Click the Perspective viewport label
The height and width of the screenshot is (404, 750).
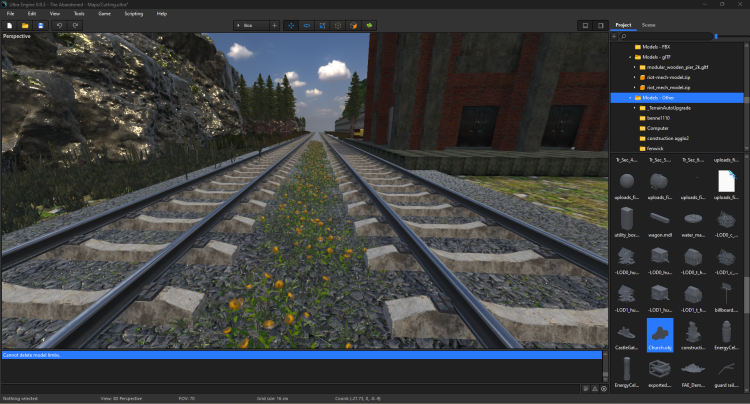tap(17, 36)
